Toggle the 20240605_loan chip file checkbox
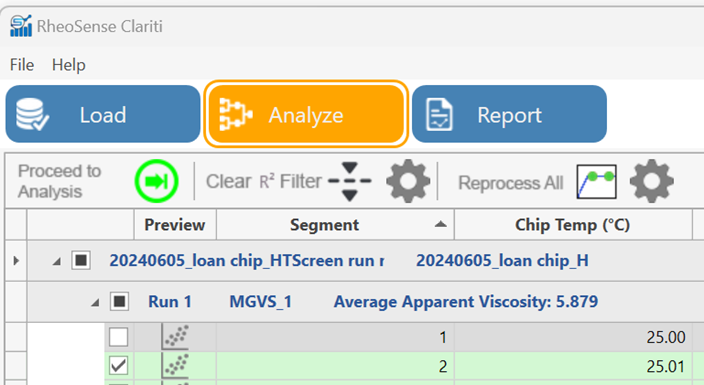The image size is (704, 385). [x=81, y=260]
